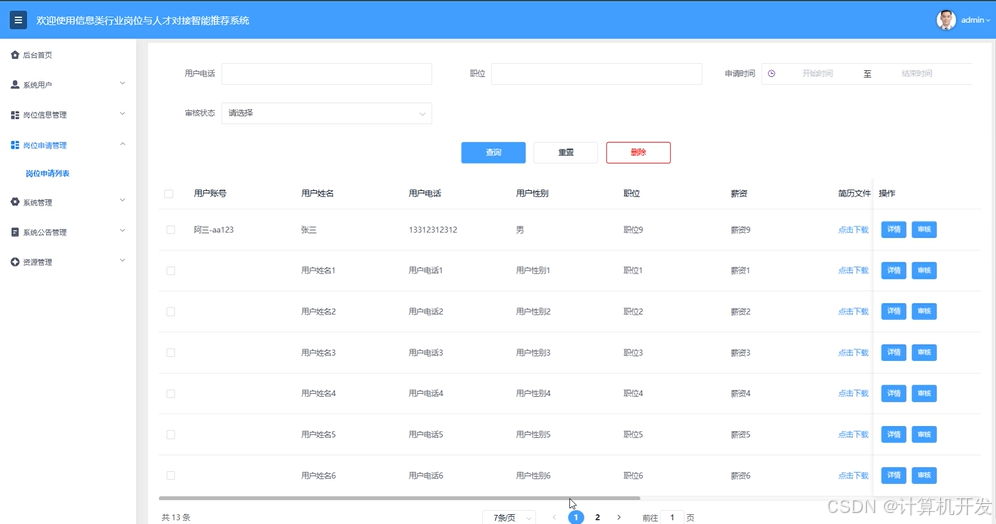
Task: Click the 结束时间 date field
Action: click(917, 74)
